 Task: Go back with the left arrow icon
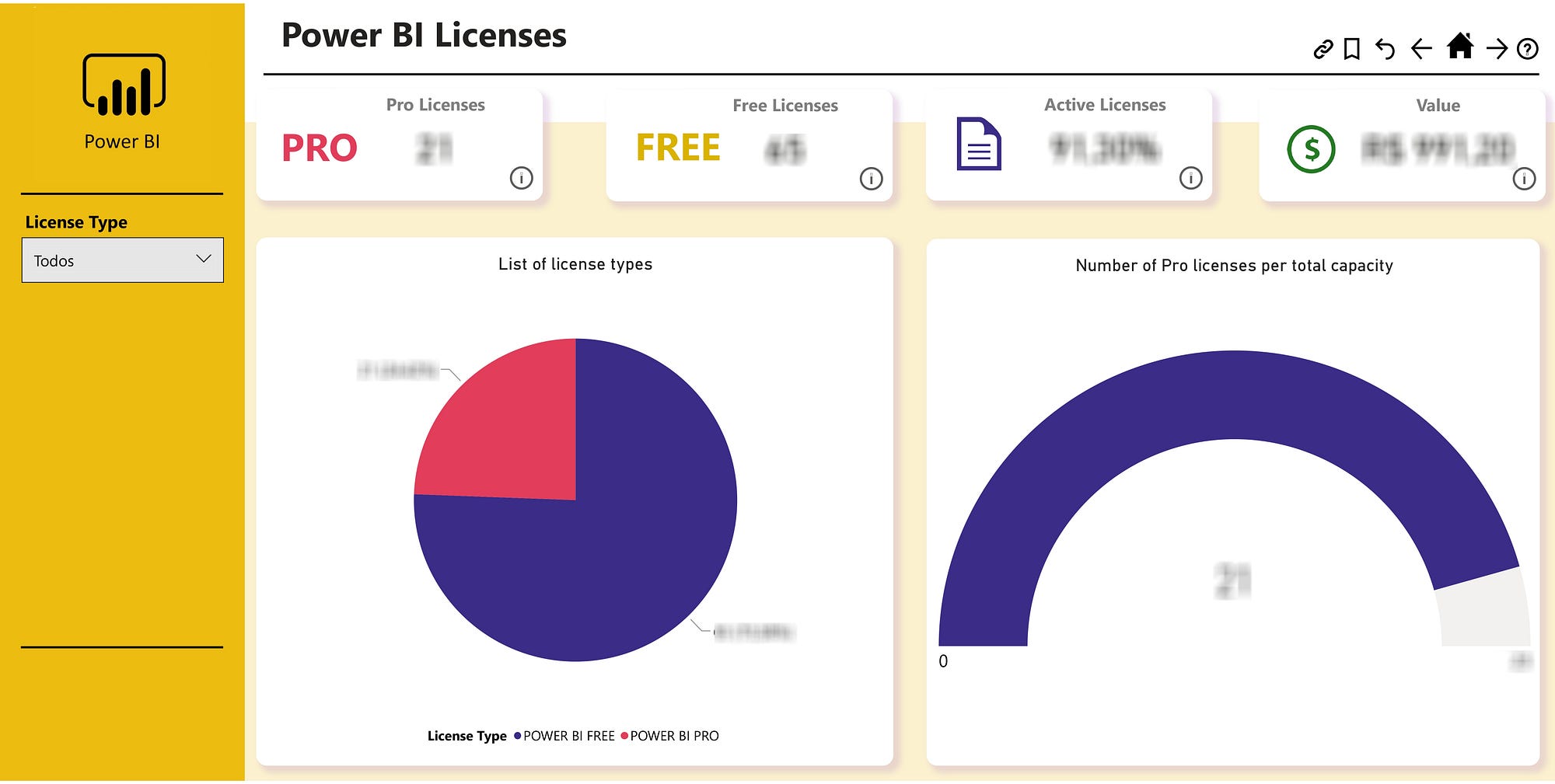(x=1421, y=49)
